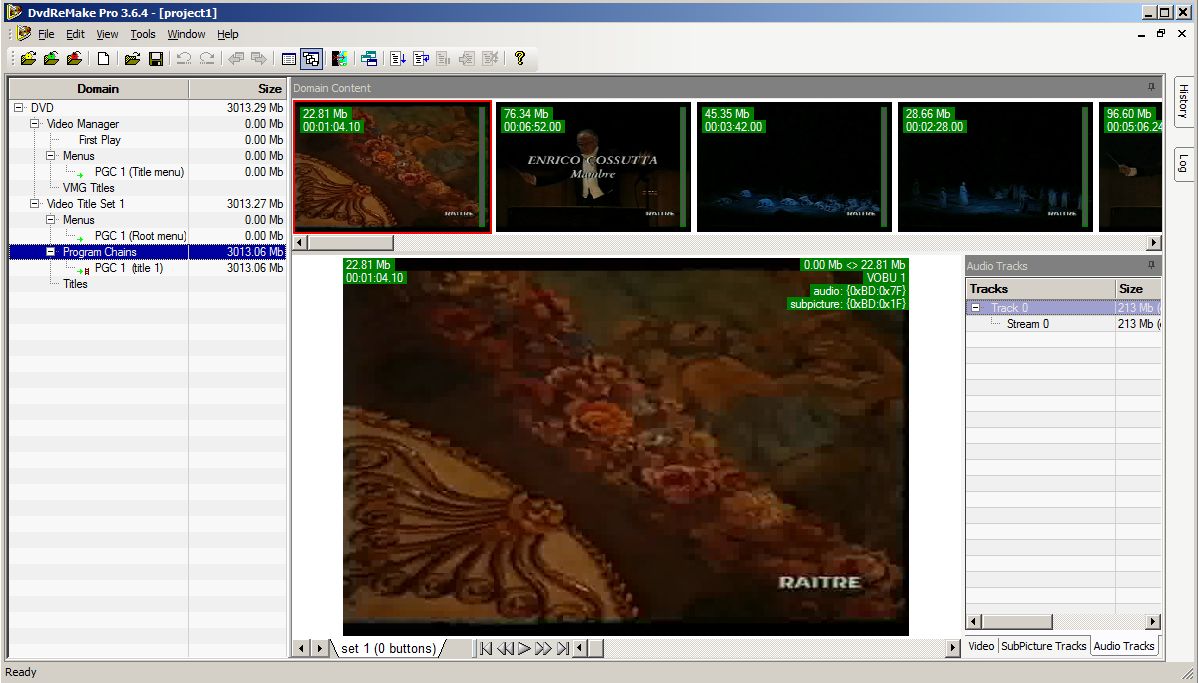Collapse the Video Title Set 1 node

(34, 204)
